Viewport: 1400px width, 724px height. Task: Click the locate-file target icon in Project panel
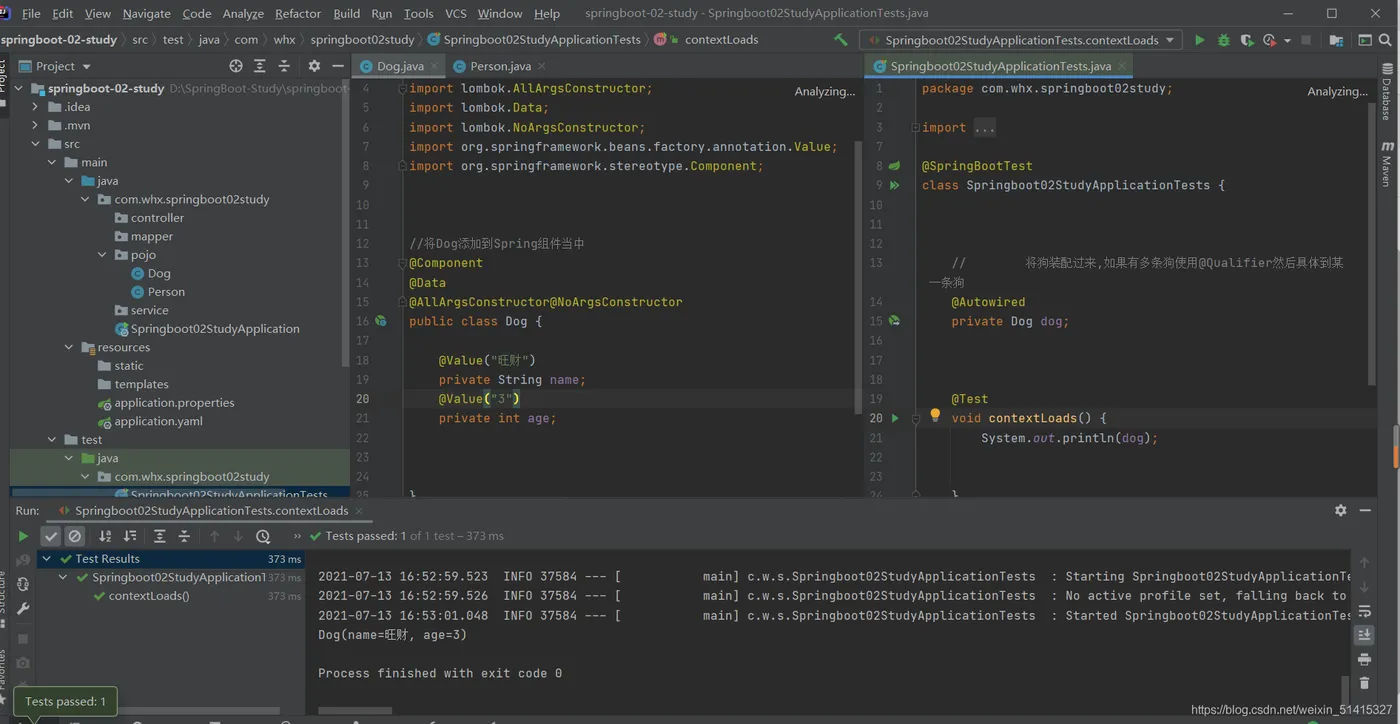[236, 66]
